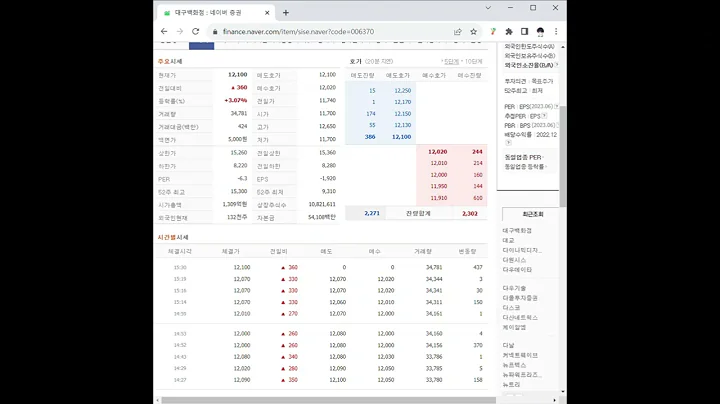Click the 15:30 time row
This screenshot has width=720, height=404.
coord(321,267)
